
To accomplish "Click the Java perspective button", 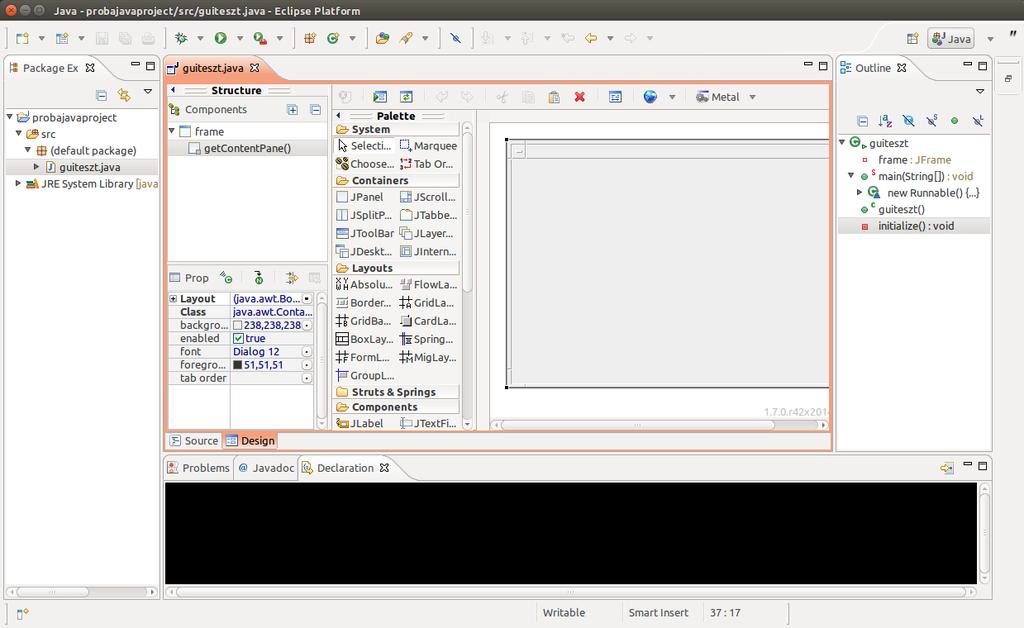I will click(951, 39).
